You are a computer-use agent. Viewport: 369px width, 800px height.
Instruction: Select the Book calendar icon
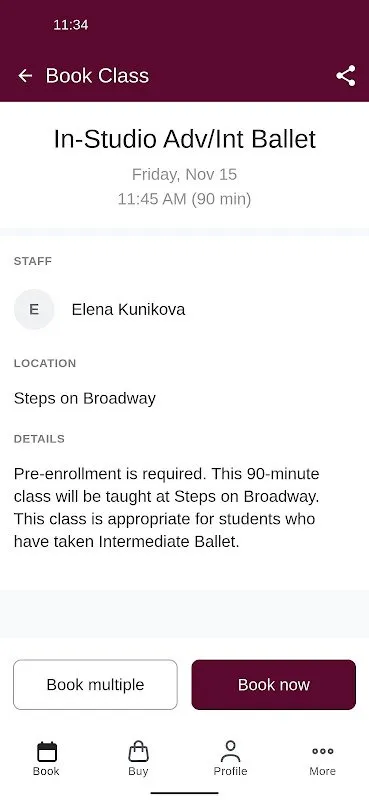tap(46, 752)
